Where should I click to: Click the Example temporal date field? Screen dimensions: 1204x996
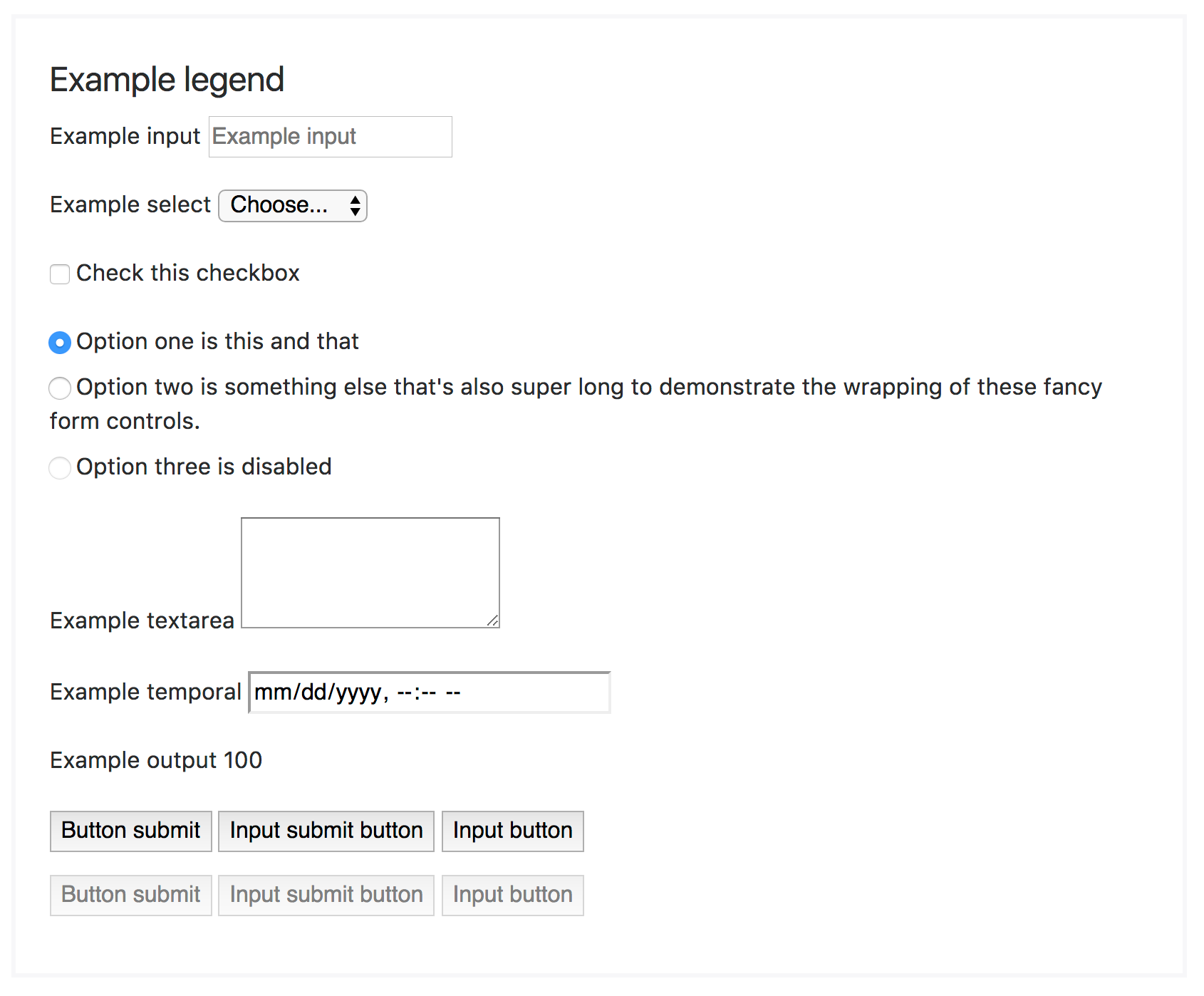(x=429, y=692)
